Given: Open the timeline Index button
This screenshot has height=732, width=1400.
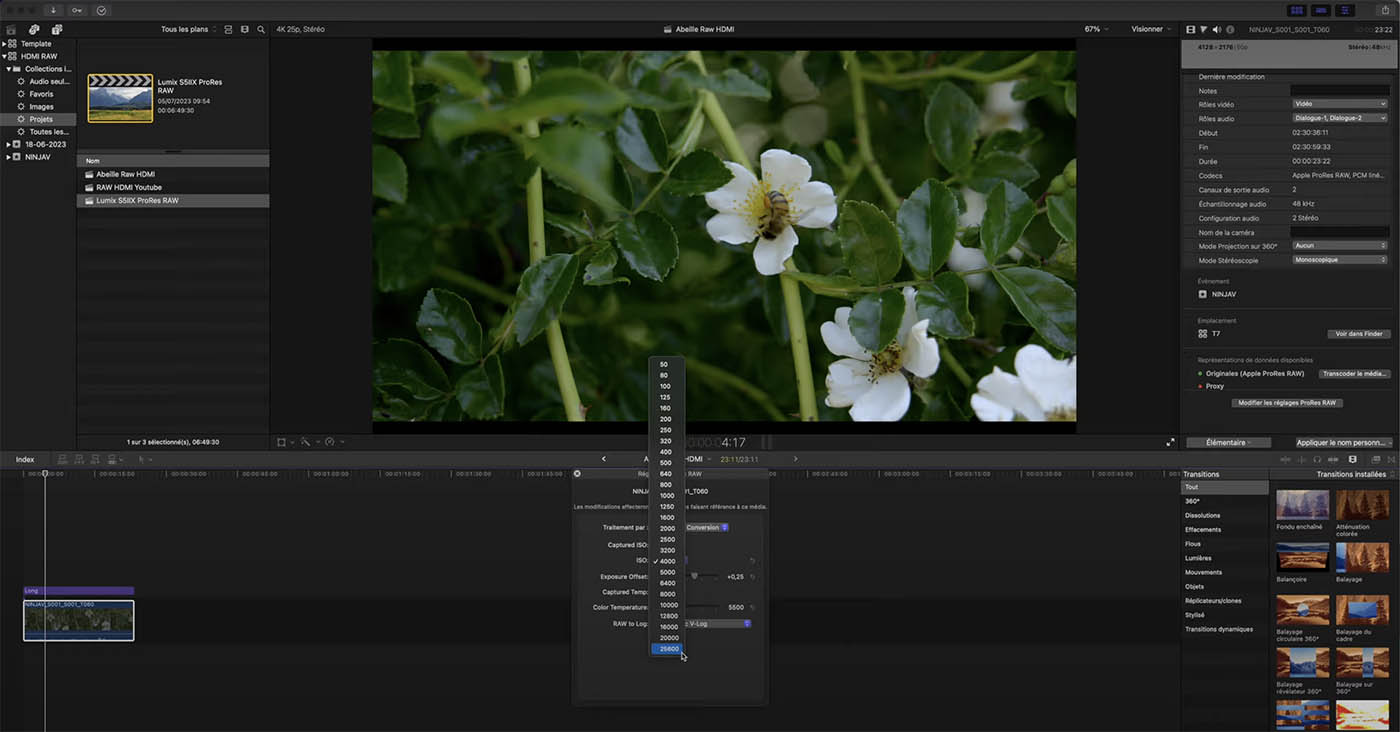Looking at the screenshot, I should point(25,459).
